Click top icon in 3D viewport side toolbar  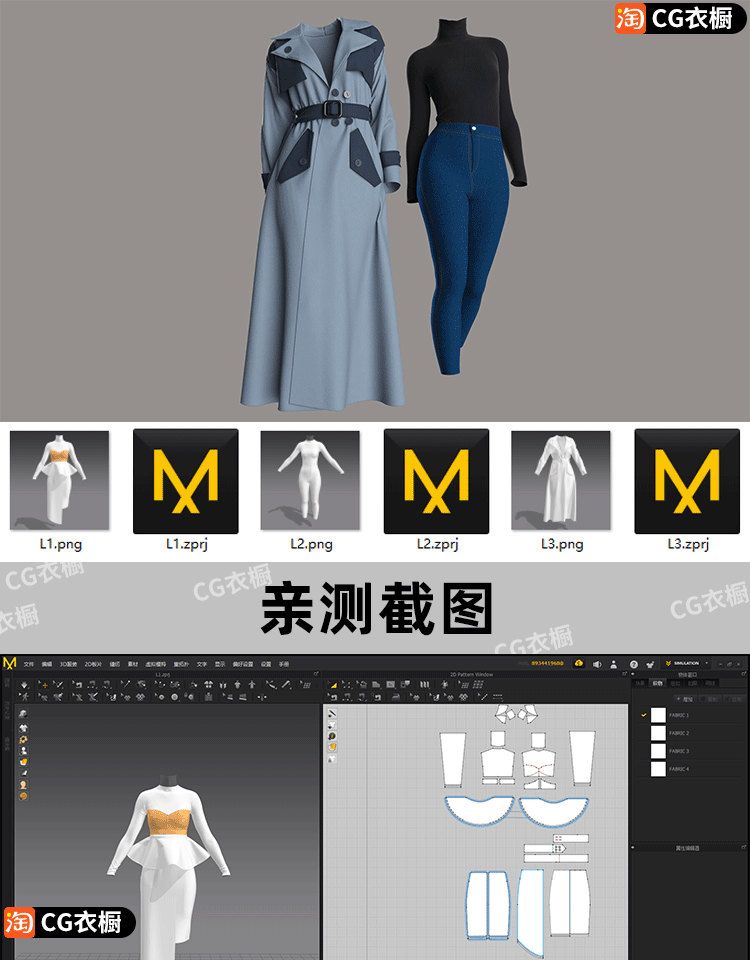[x=23, y=713]
